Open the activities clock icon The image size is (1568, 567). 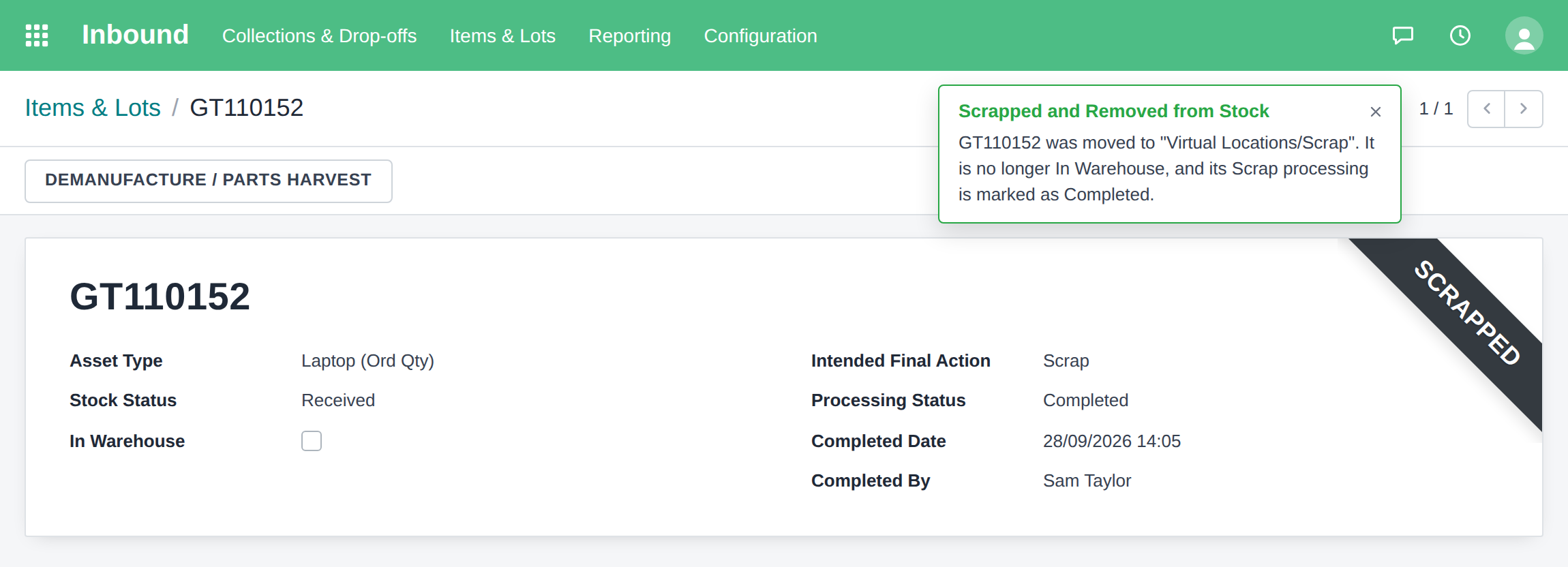1460,35
